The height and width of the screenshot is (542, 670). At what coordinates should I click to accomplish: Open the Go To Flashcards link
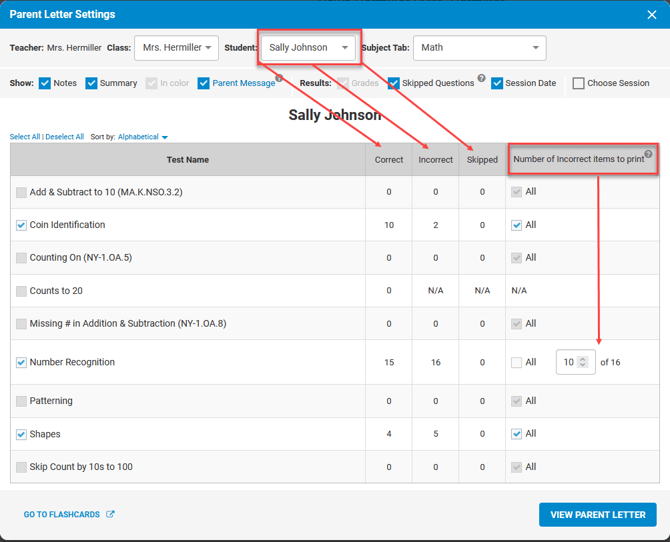[61, 515]
